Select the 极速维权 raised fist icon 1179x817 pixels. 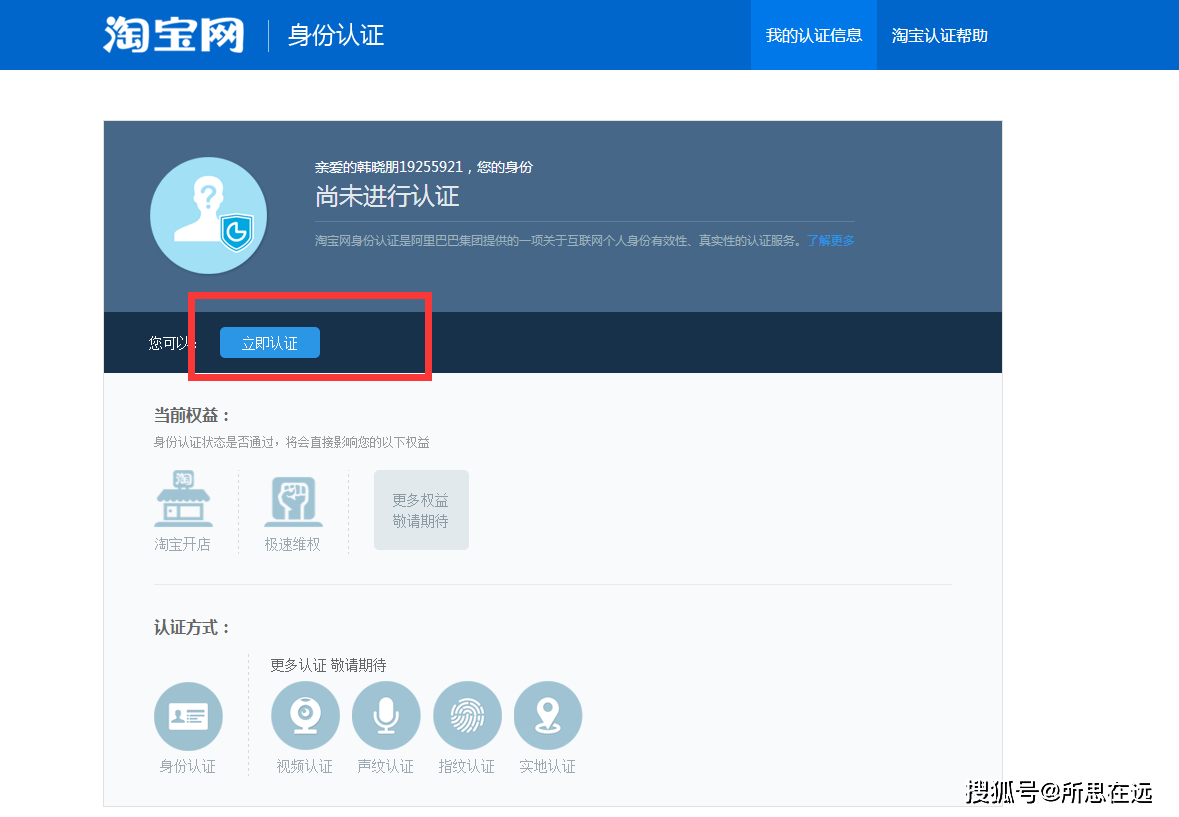[293, 500]
